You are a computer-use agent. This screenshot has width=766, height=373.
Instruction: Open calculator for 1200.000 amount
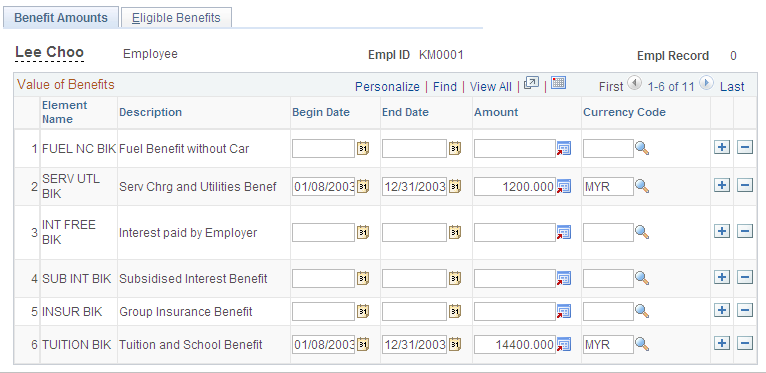coord(564,186)
